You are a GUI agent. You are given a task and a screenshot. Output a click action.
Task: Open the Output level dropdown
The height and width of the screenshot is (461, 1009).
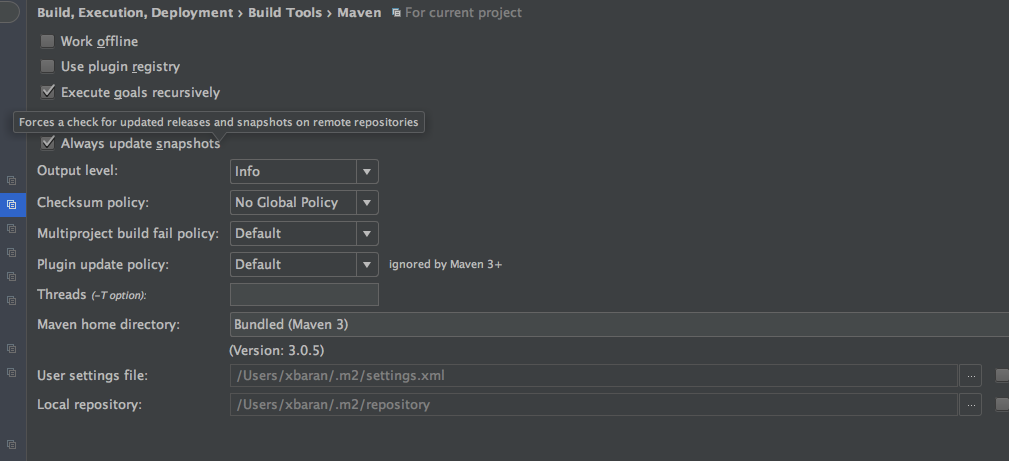tap(304, 172)
